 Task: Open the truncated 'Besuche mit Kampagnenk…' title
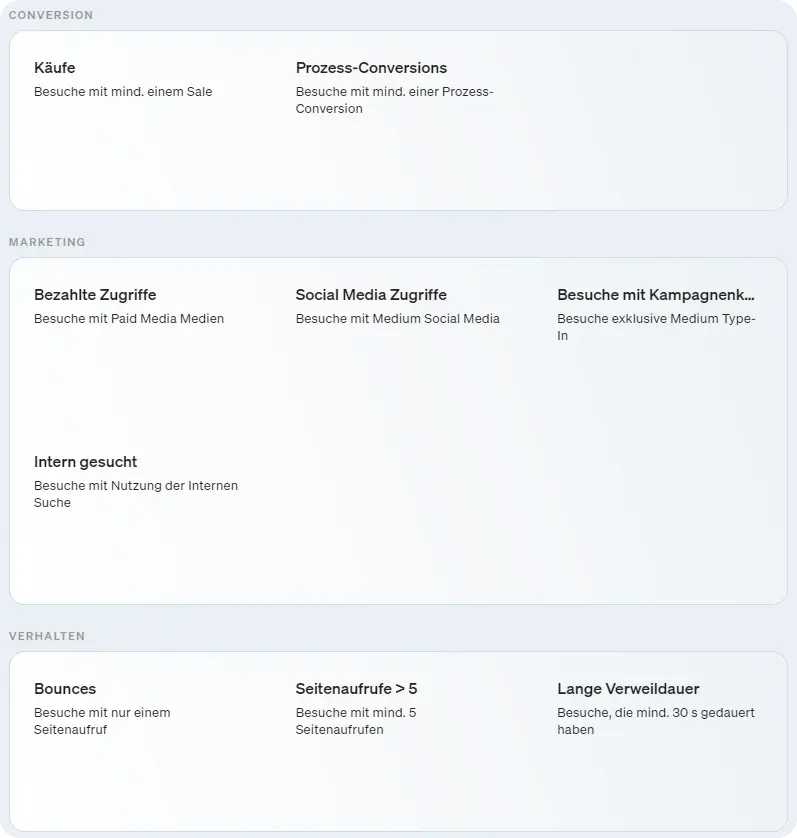click(655, 295)
